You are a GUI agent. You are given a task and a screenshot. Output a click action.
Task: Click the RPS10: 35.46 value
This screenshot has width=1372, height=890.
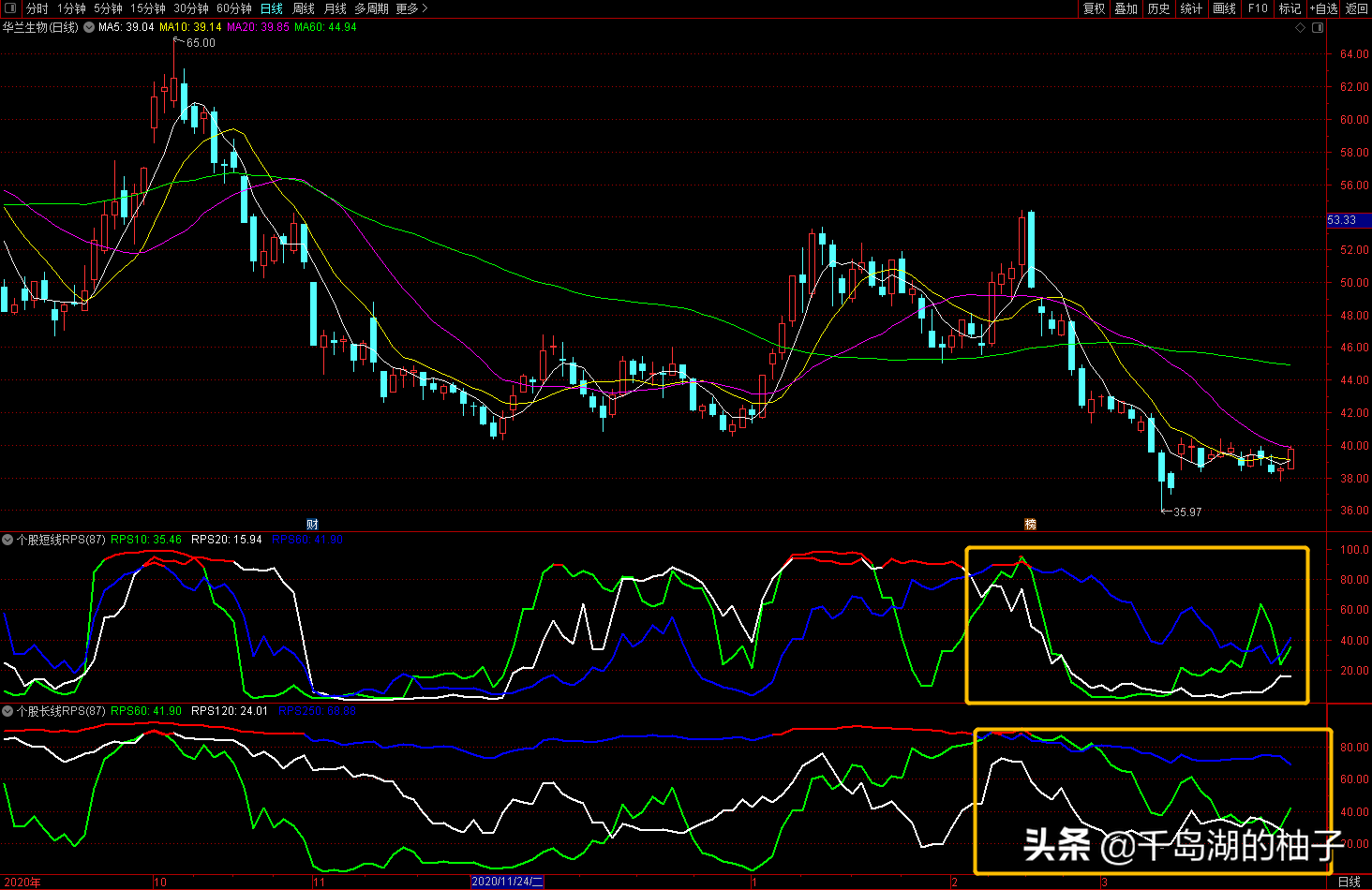(x=146, y=540)
